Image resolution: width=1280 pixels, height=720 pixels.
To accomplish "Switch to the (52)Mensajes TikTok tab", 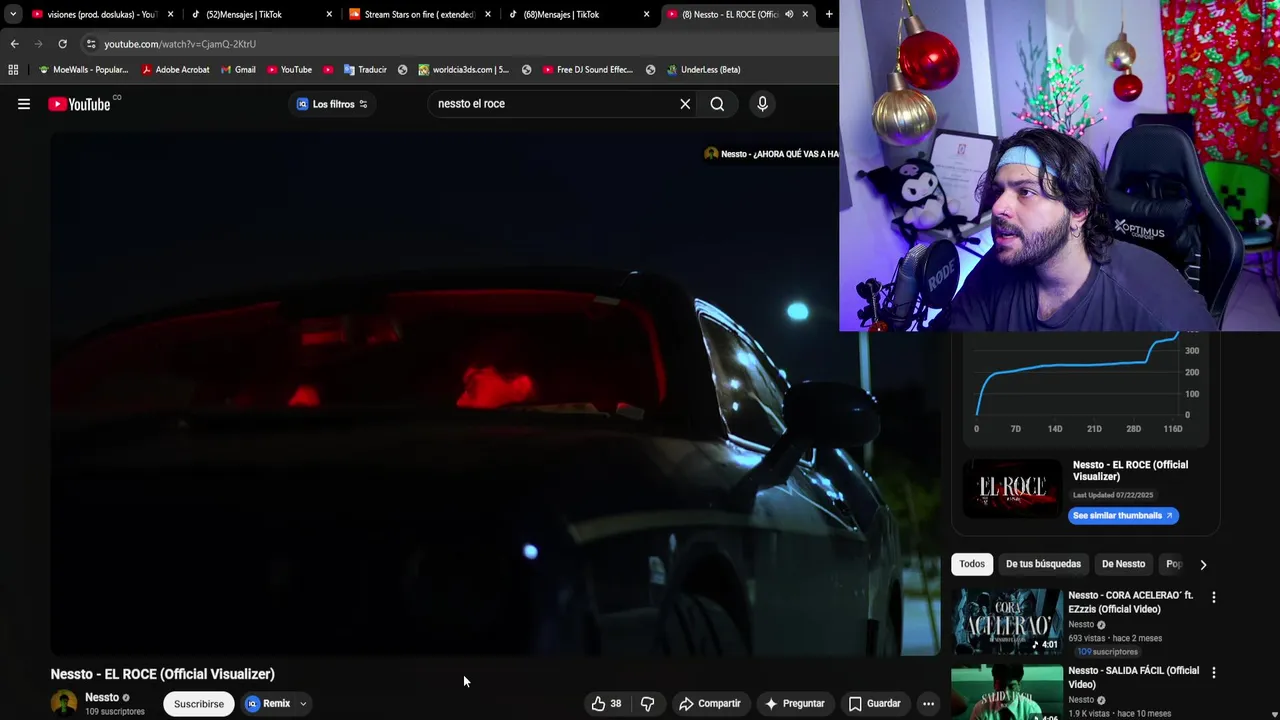I will point(244,14).
